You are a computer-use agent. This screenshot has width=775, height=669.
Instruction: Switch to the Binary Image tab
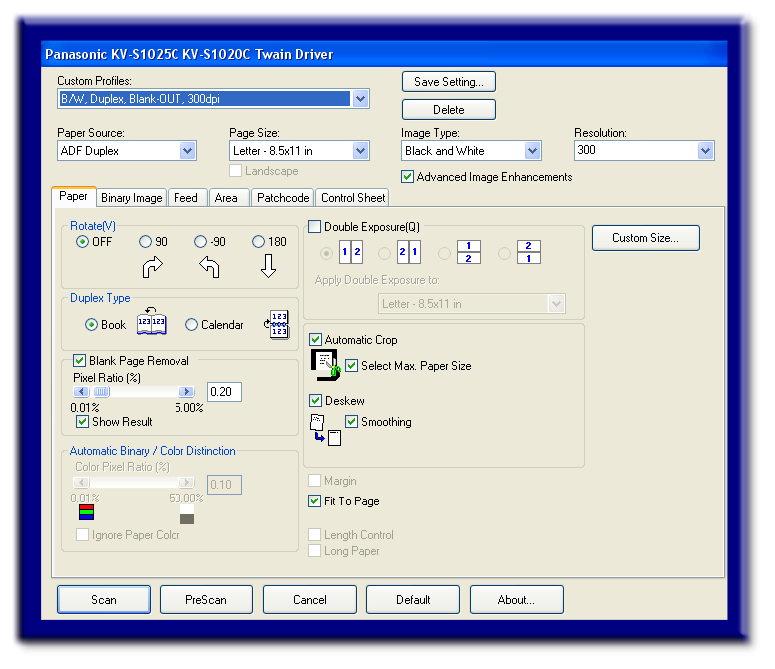(131, 198)
